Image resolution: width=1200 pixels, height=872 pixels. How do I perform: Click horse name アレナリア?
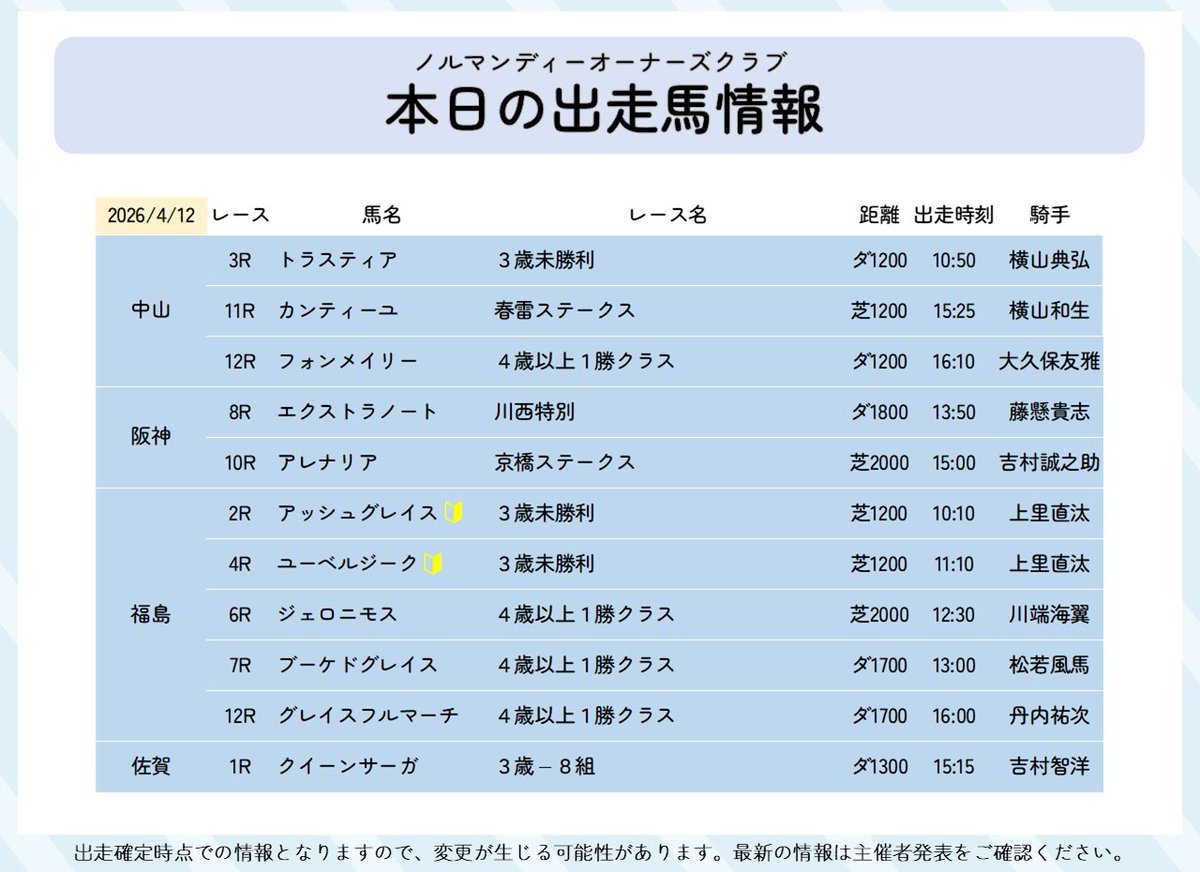(327, 462)
